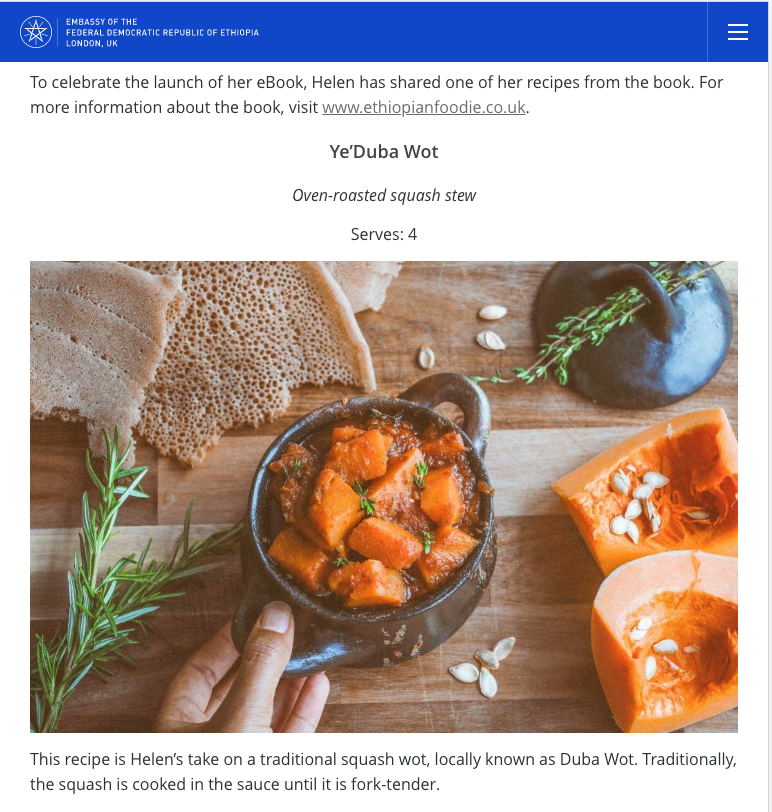Screen dimensions: 772x812
Task: Open the hamburger navigation menu
Action: [737, 32]
